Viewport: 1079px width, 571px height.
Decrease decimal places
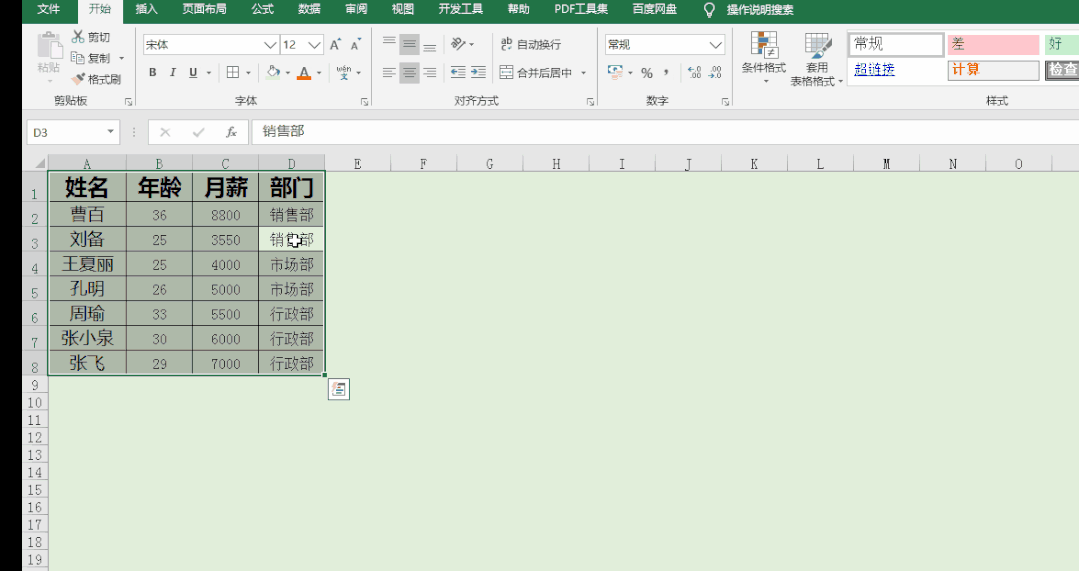pos(715,72)
